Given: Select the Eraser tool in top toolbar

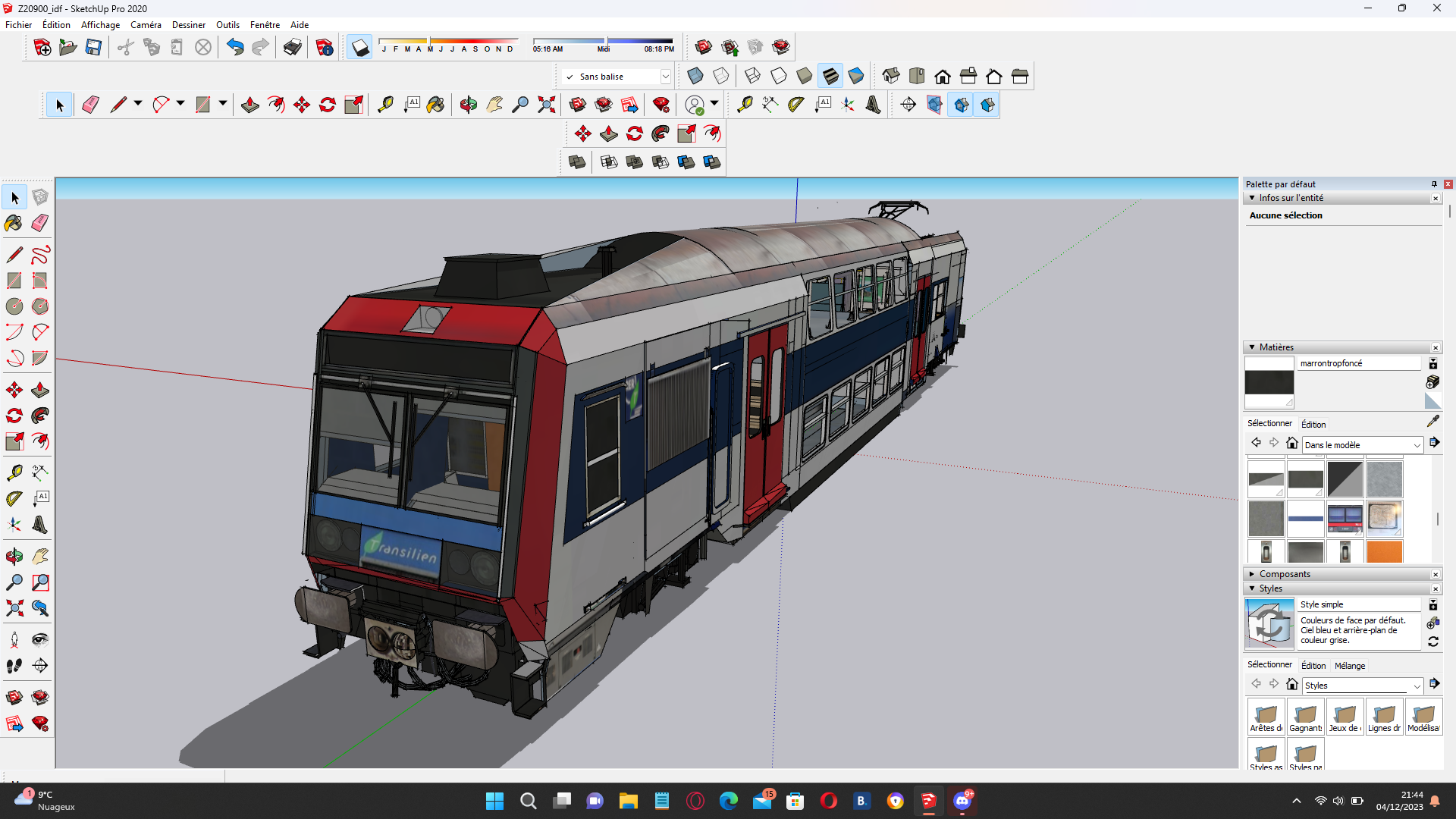Looking at the screenshot, I should pyautogui.click(x=90, y=105).
